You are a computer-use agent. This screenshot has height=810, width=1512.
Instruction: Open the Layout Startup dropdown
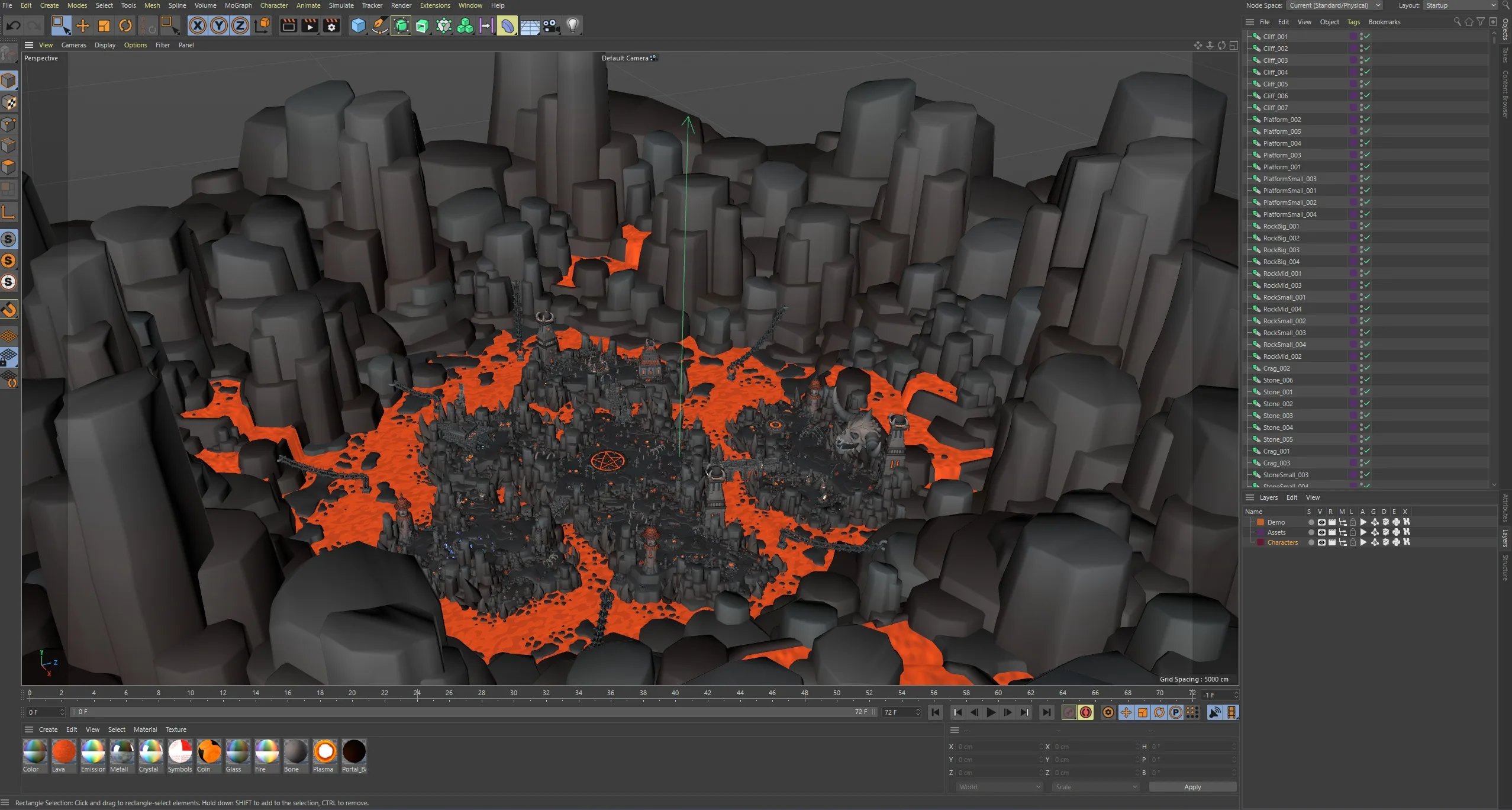click(1460, 5)
